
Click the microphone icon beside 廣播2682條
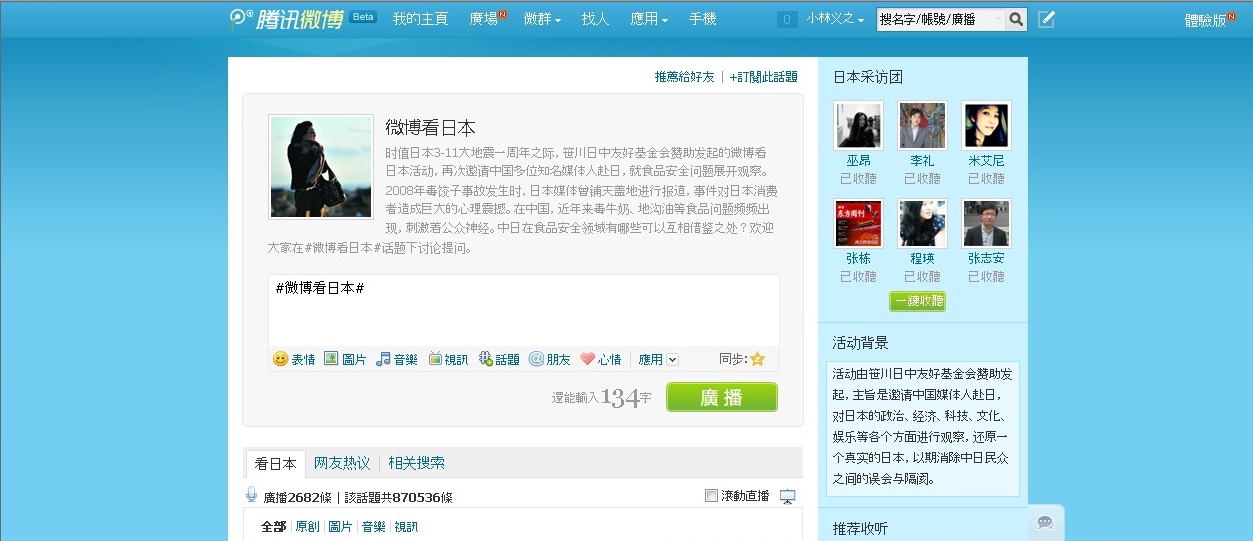tap(252, 495)
